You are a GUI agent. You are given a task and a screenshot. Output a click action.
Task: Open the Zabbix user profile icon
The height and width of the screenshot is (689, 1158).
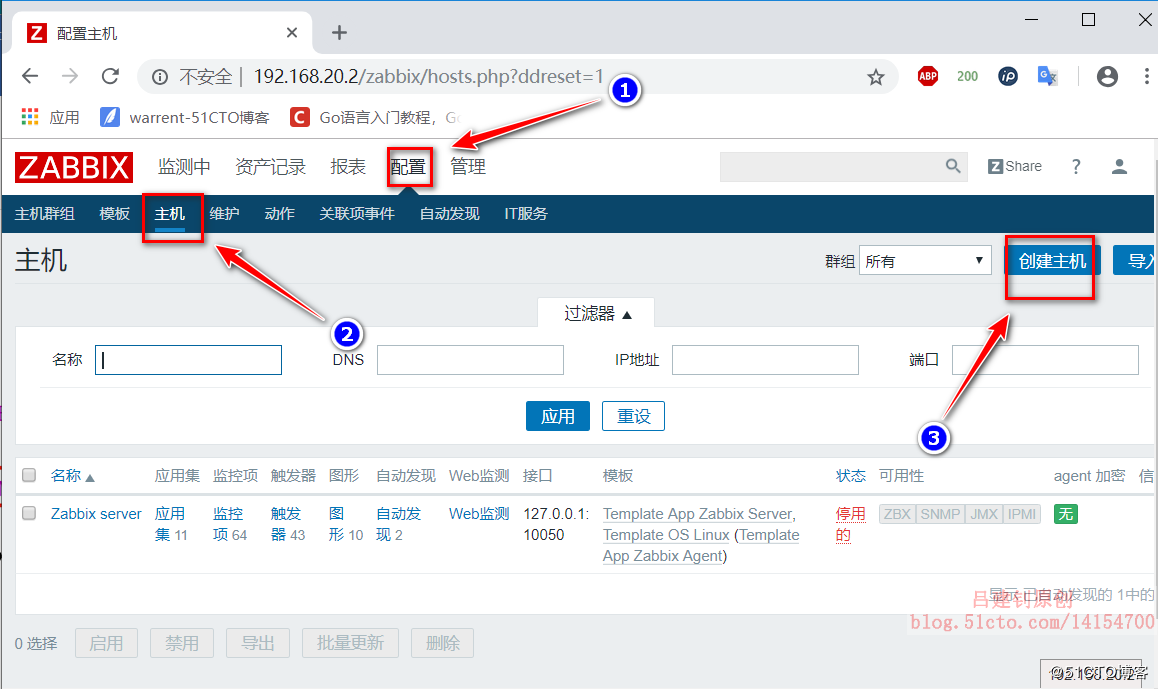[x=1119, y=166]
